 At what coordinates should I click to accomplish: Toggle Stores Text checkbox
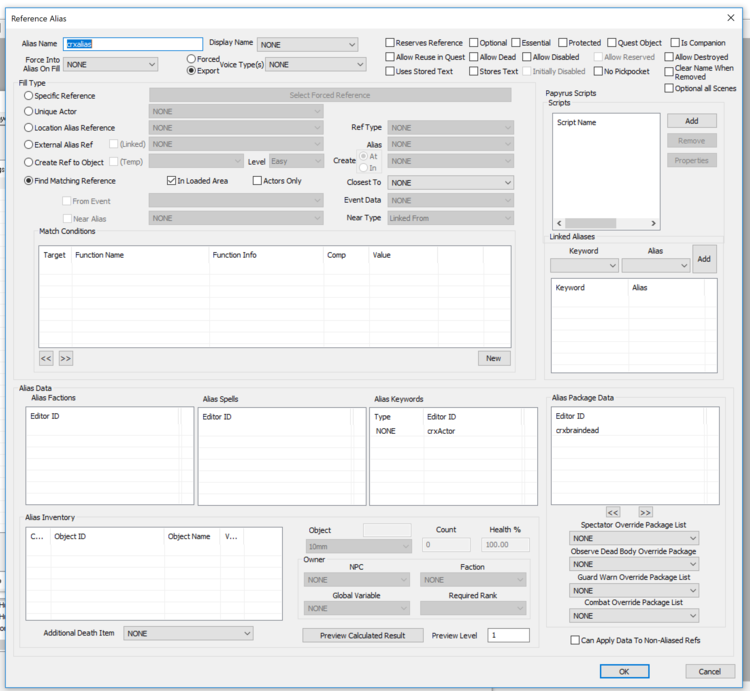(474, 71)
